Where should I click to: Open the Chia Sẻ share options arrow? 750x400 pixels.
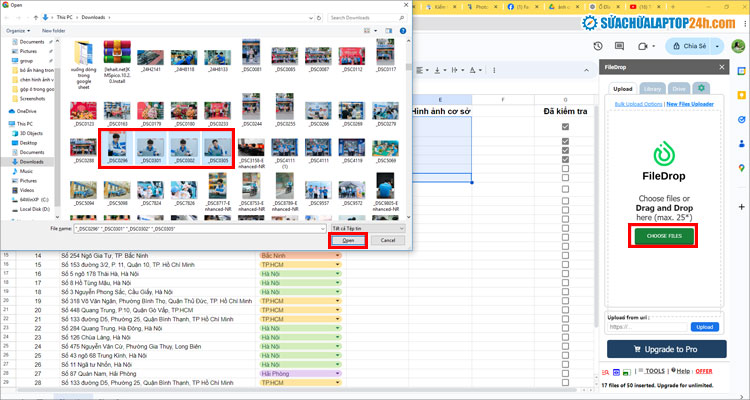coord(717,46)
